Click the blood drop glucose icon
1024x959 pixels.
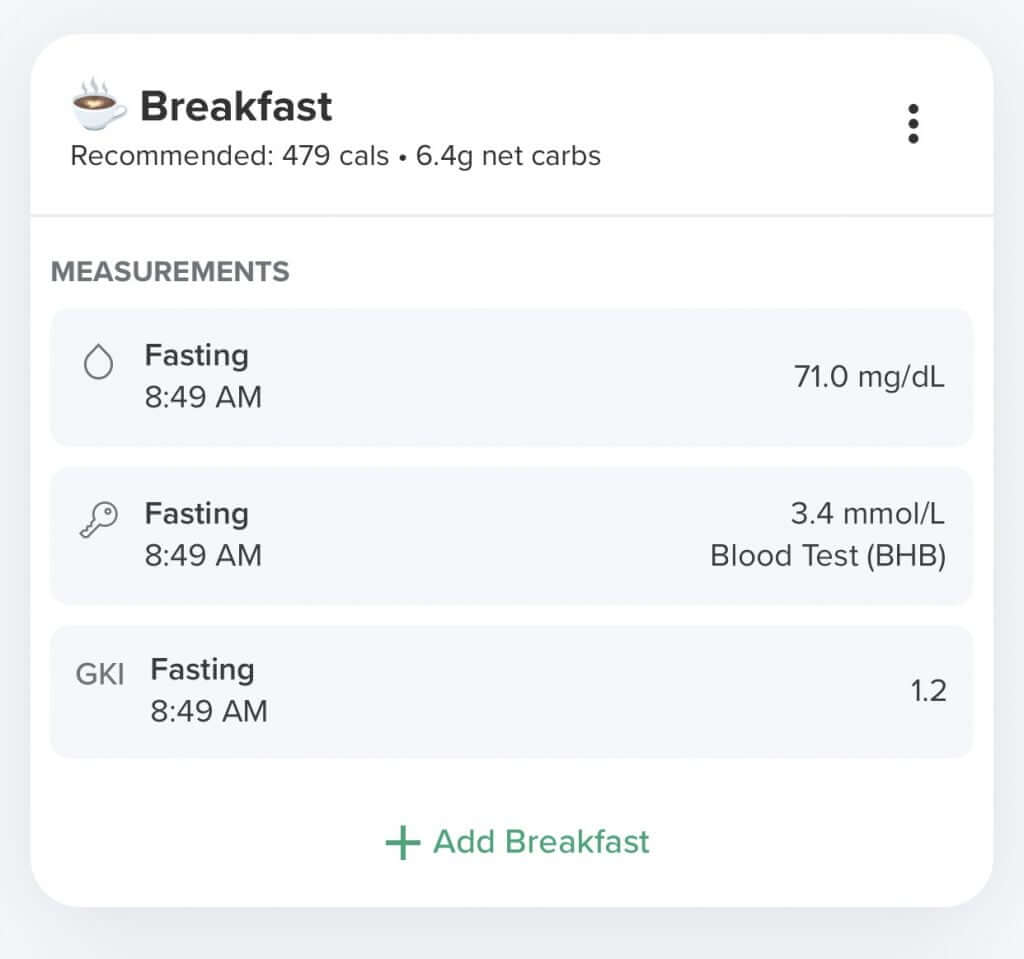pos(99,361)
